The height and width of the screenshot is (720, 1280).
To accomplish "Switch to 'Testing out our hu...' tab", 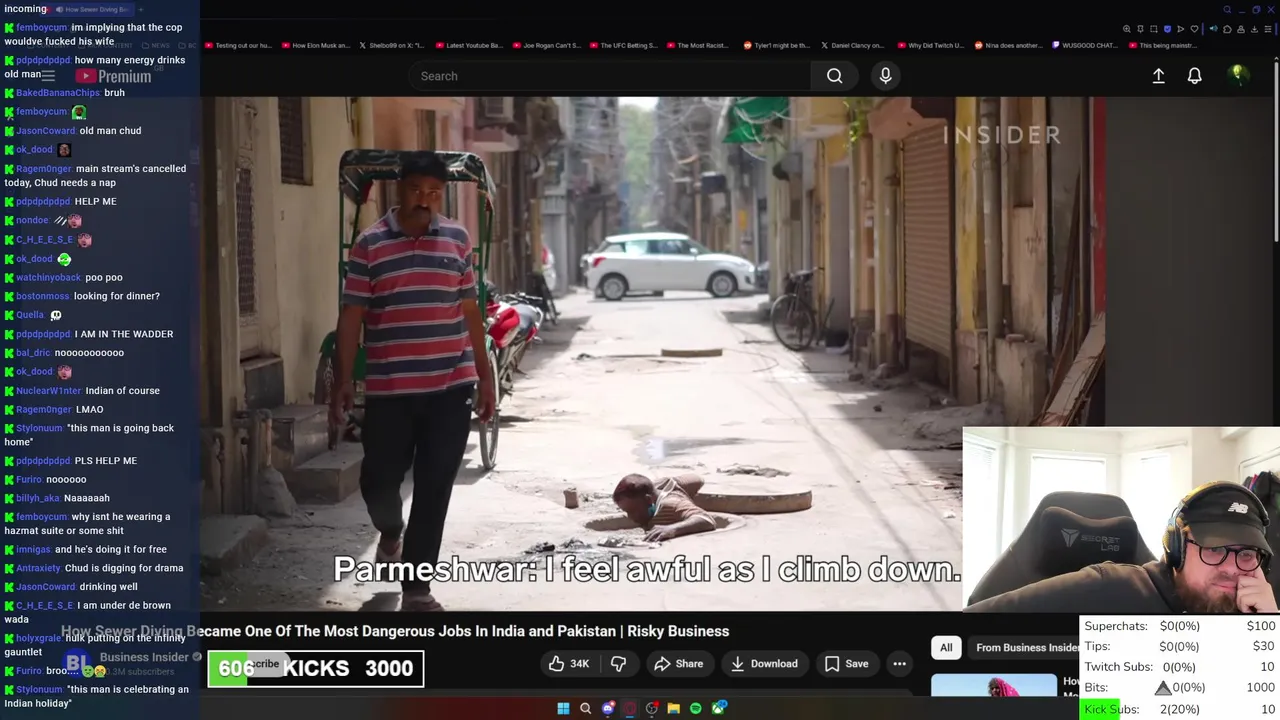I will (236, 45).
